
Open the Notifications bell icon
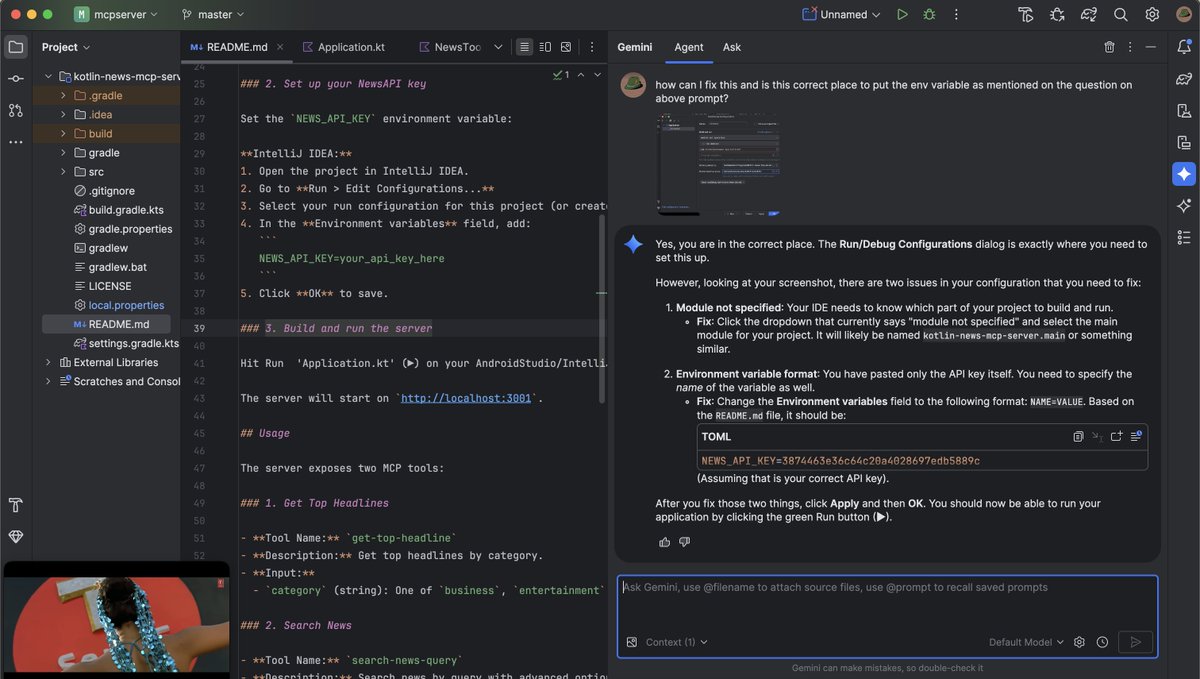[1184, 47]
